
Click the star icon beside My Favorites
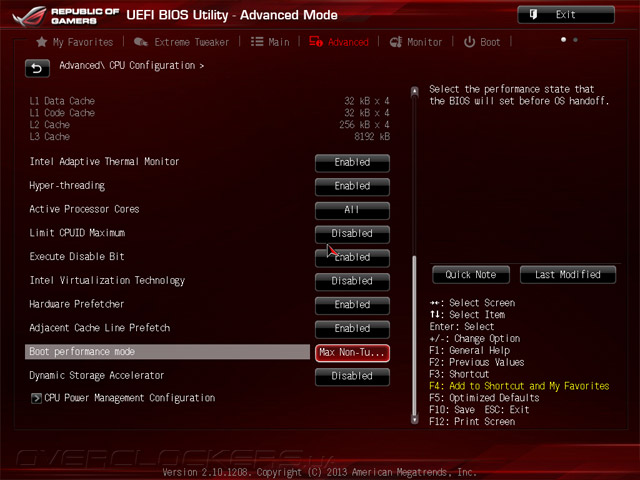[x=41, y=42]
